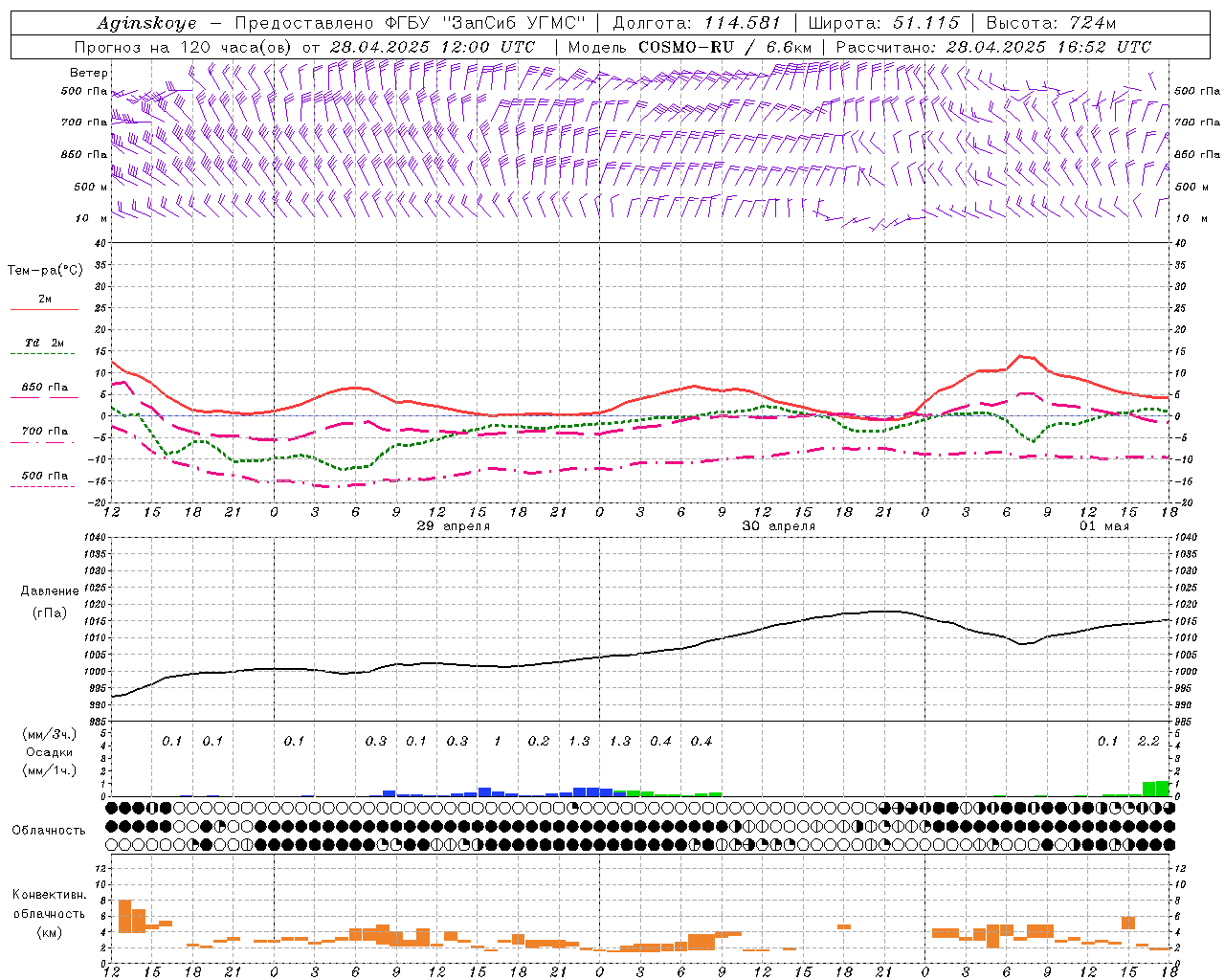Screen dimensions: 1225x980
Task: Click the Осадки precipitation label
Action: 50,752
